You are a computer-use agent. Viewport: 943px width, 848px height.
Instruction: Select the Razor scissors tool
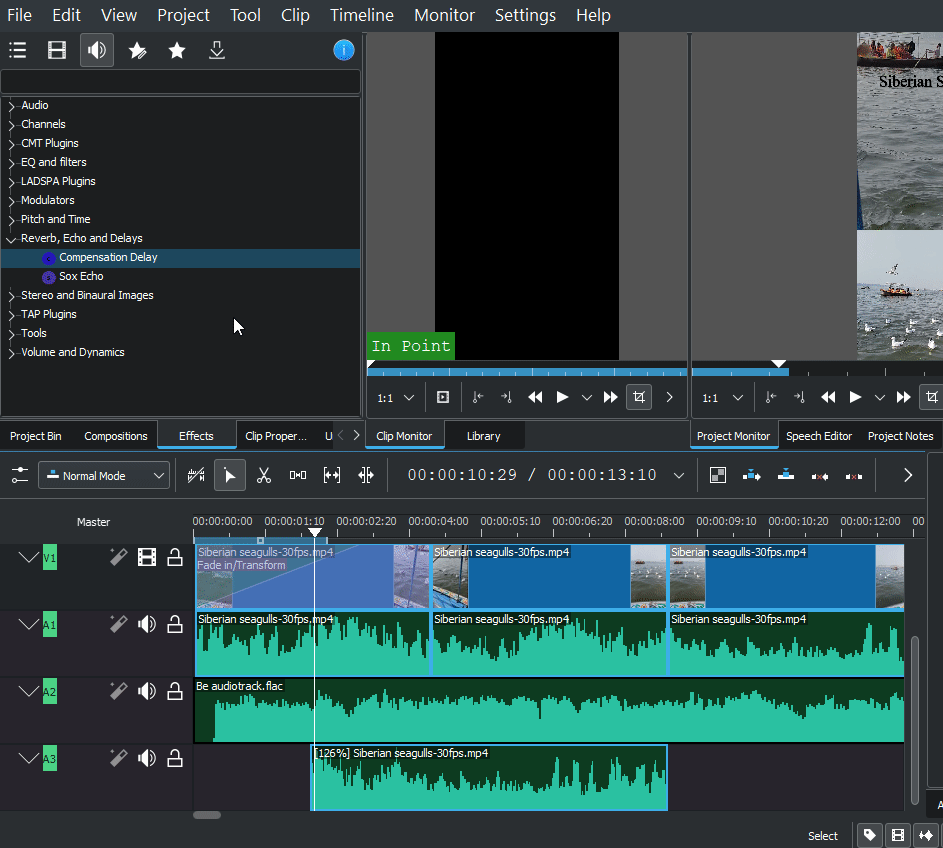(x=264, y=475)
